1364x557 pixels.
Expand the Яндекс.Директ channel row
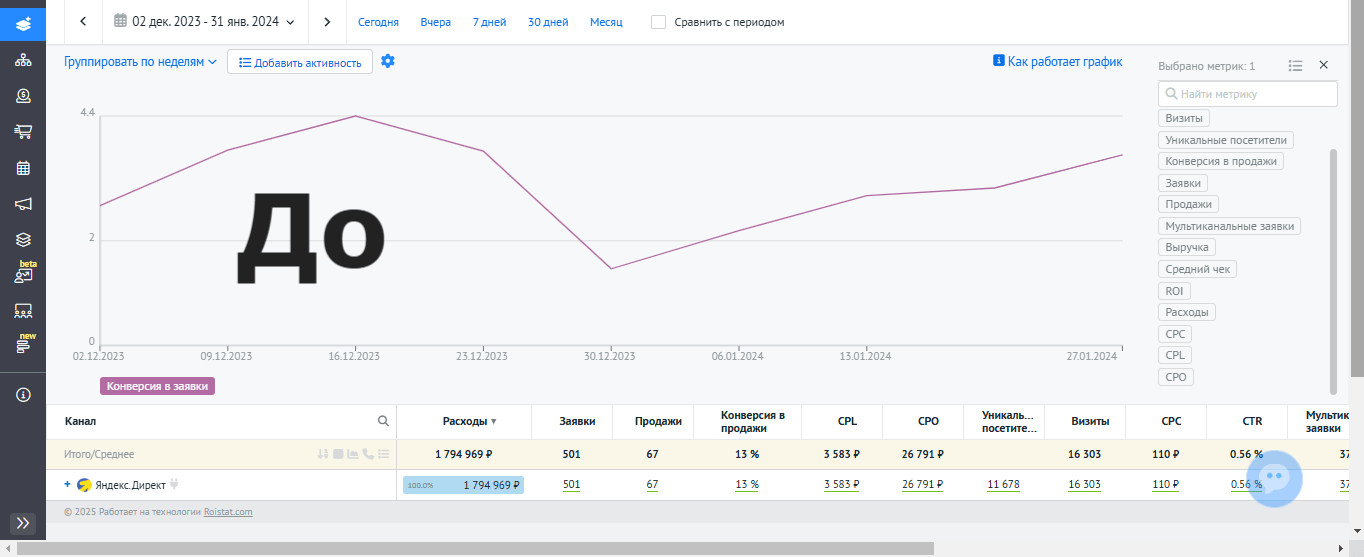(68, 485)
